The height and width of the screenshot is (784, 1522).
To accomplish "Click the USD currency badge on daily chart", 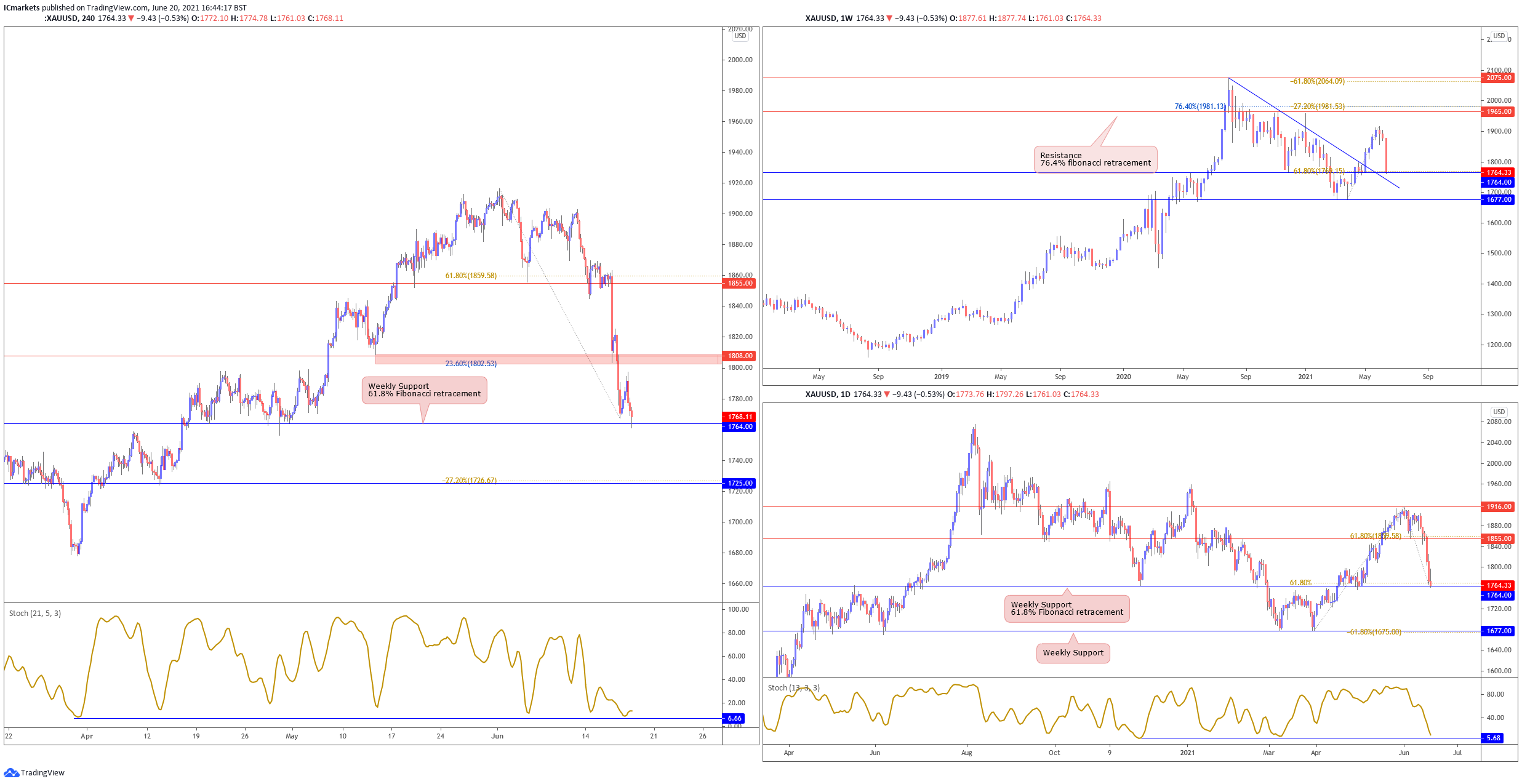I will [x=1499, y=412].
